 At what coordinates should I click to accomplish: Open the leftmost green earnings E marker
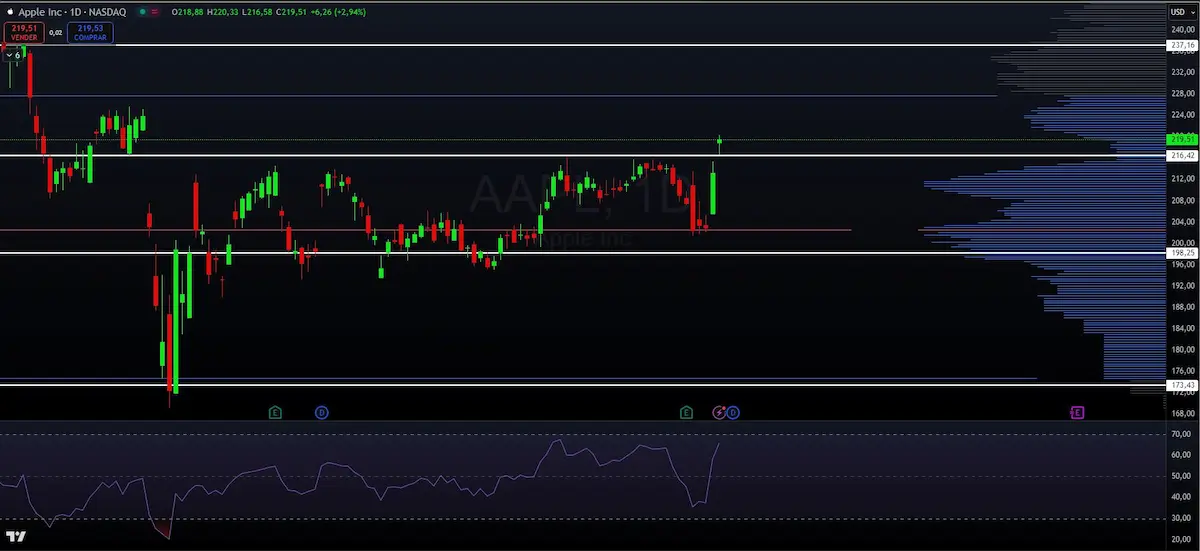[275, 412]
